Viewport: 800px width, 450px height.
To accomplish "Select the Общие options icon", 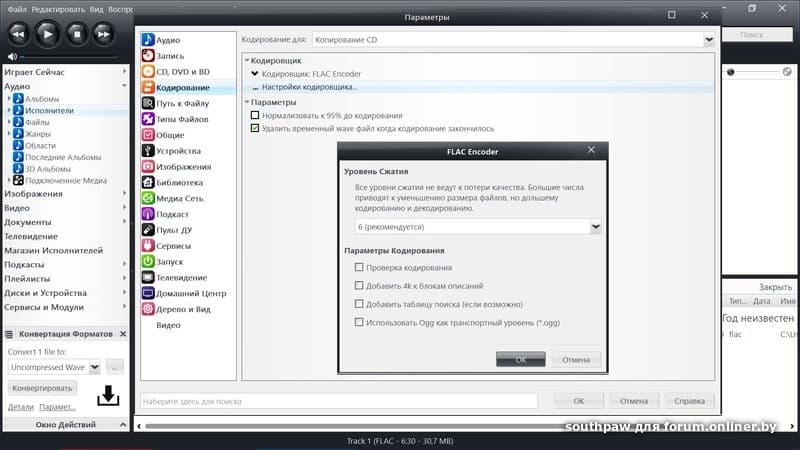I will 148,134.
